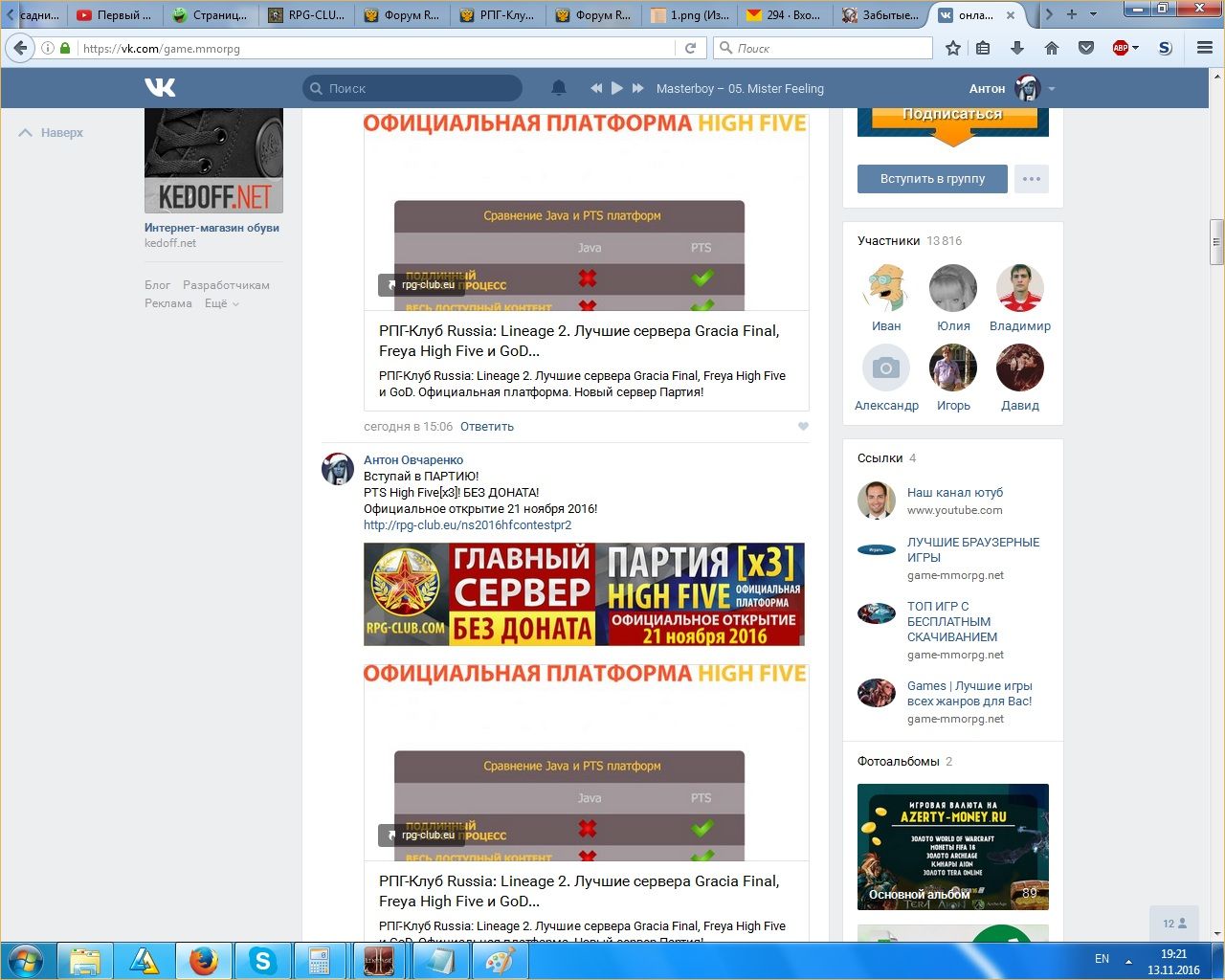Open Calculator from the taskbar

click(320, 961)
